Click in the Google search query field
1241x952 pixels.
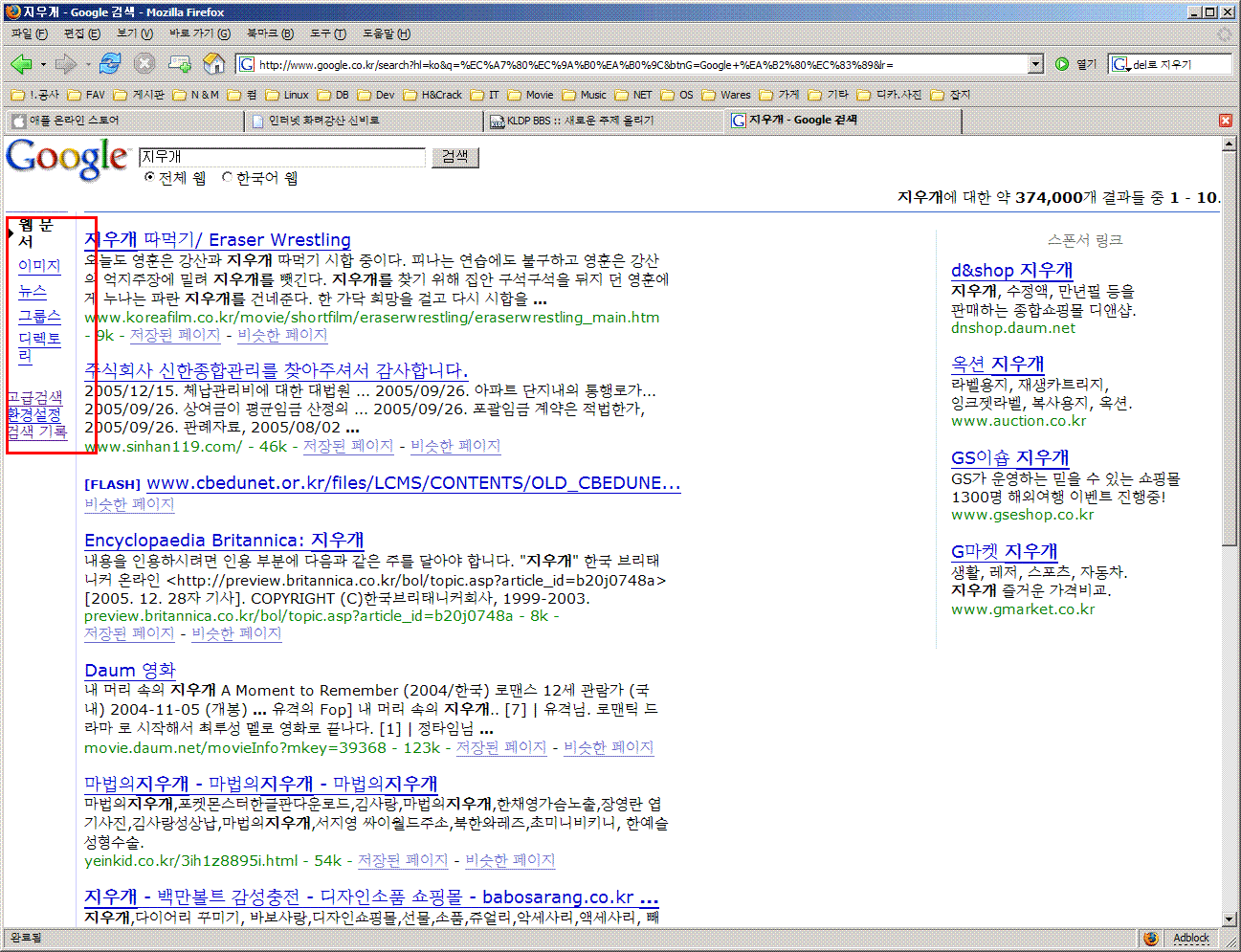coord(281,157)
